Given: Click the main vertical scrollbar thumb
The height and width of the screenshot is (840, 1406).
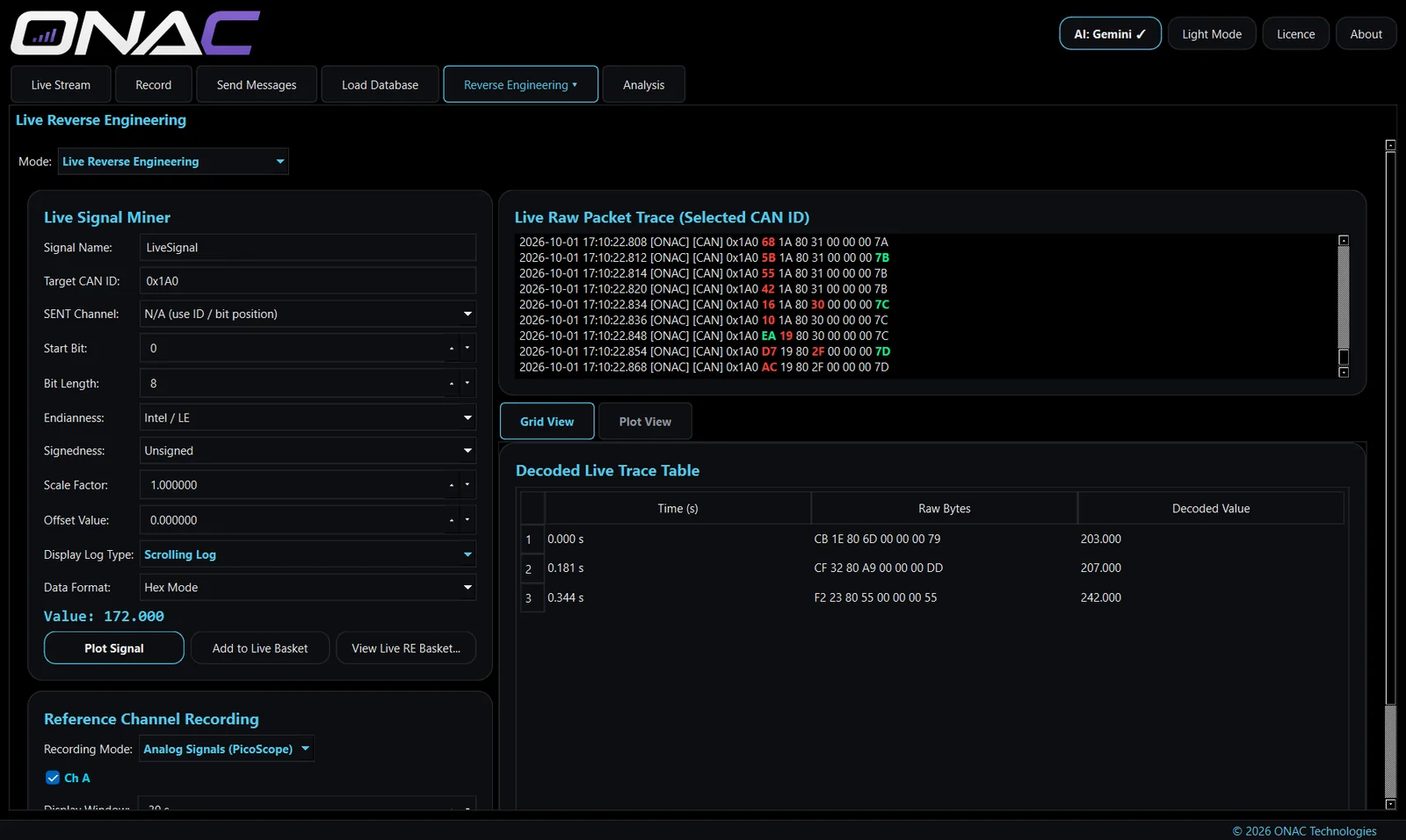Looking at the screenshot, I should (1390, 428).
